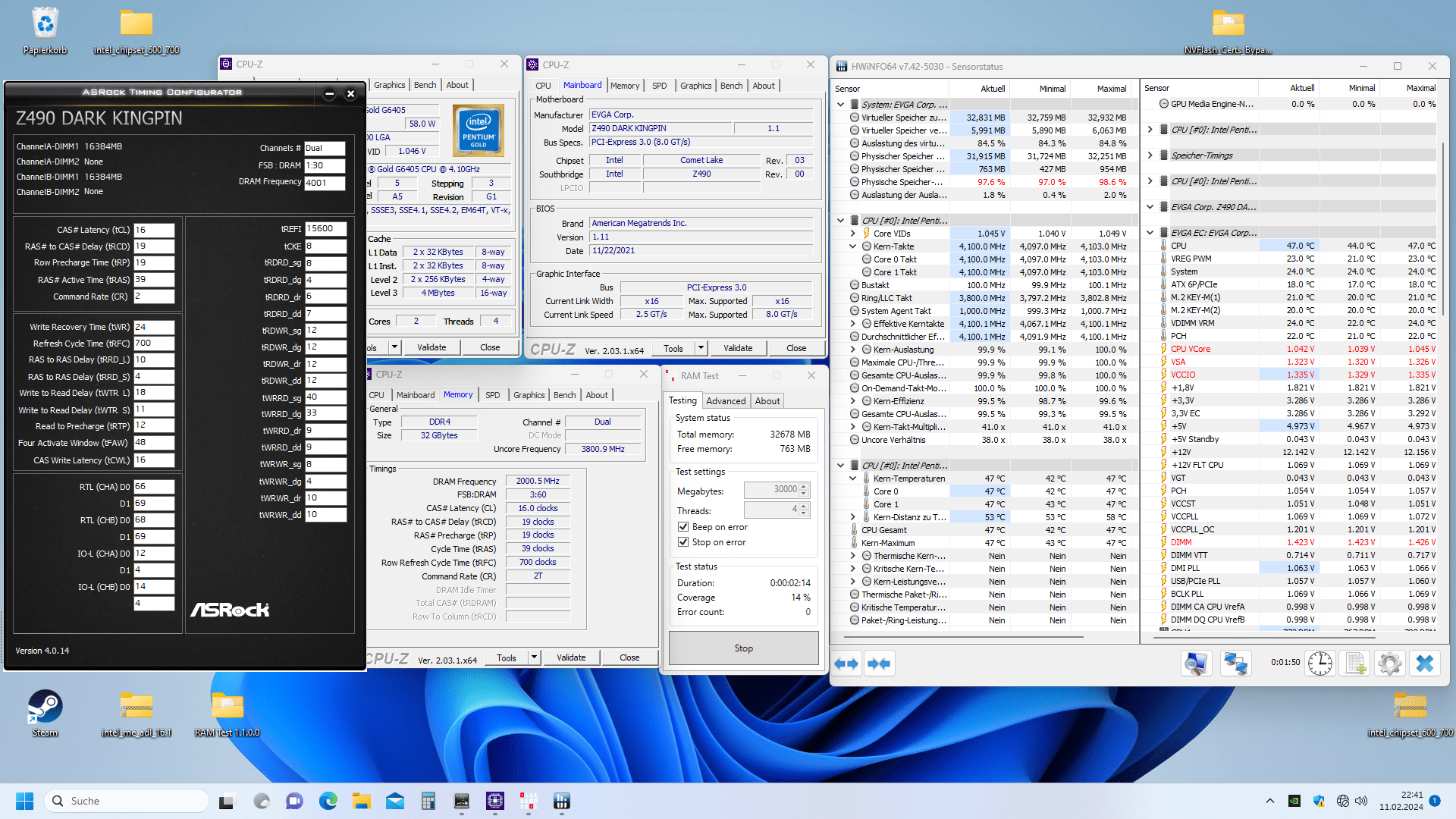Screen dimensions: 1456x819
Task: Toggle Beep on error checkbox
Action: (x=683, y=527)
